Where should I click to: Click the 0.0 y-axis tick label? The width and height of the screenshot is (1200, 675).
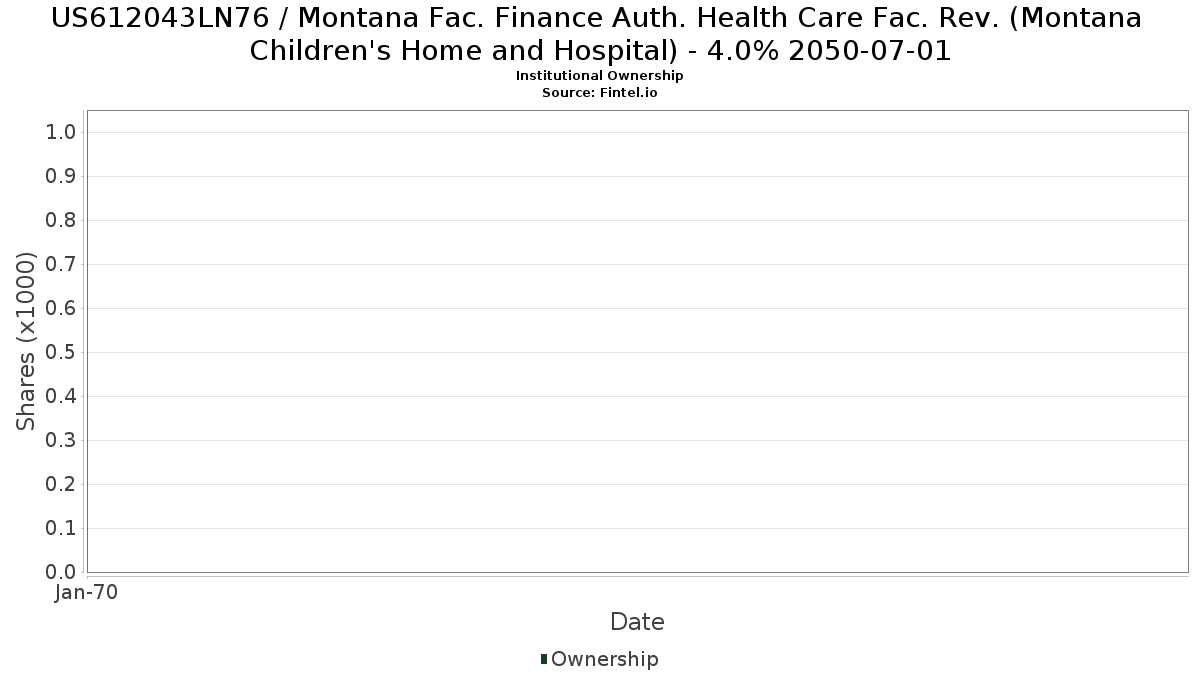point(61,573)
